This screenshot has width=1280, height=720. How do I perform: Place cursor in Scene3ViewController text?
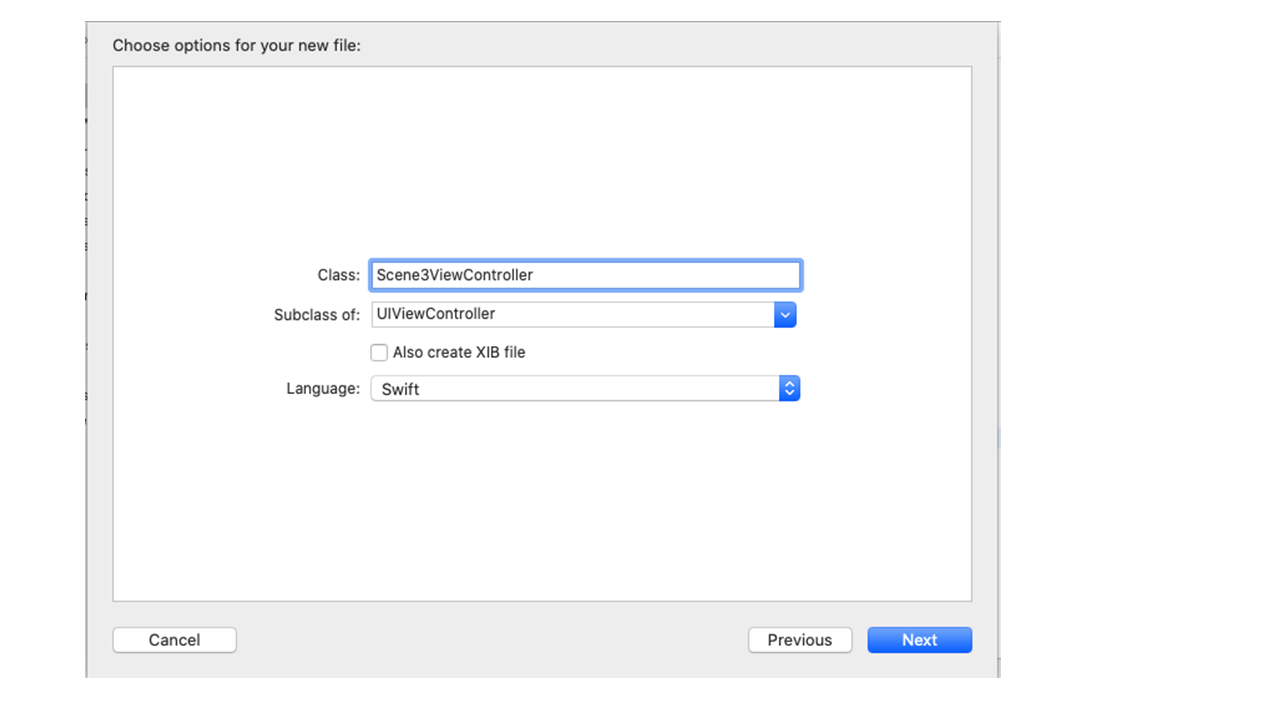(455, 275)
